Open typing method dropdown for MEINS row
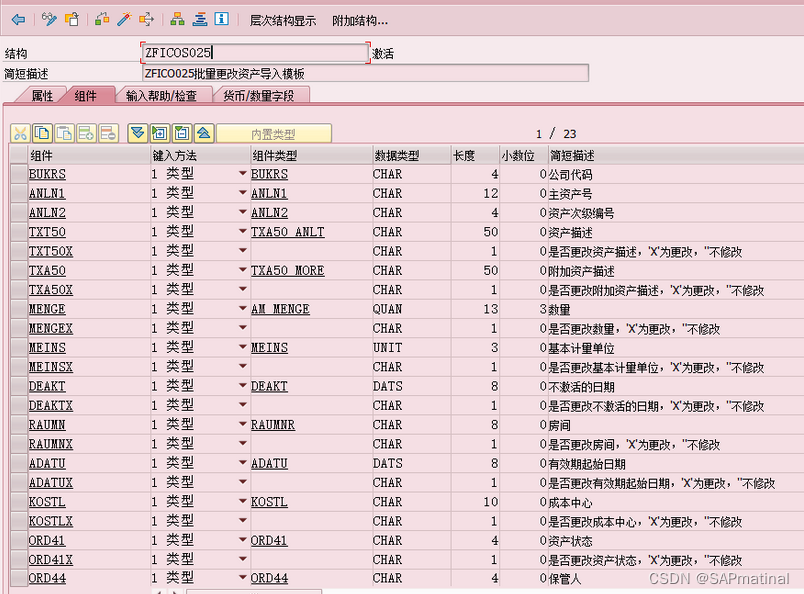 pos(243,347)
